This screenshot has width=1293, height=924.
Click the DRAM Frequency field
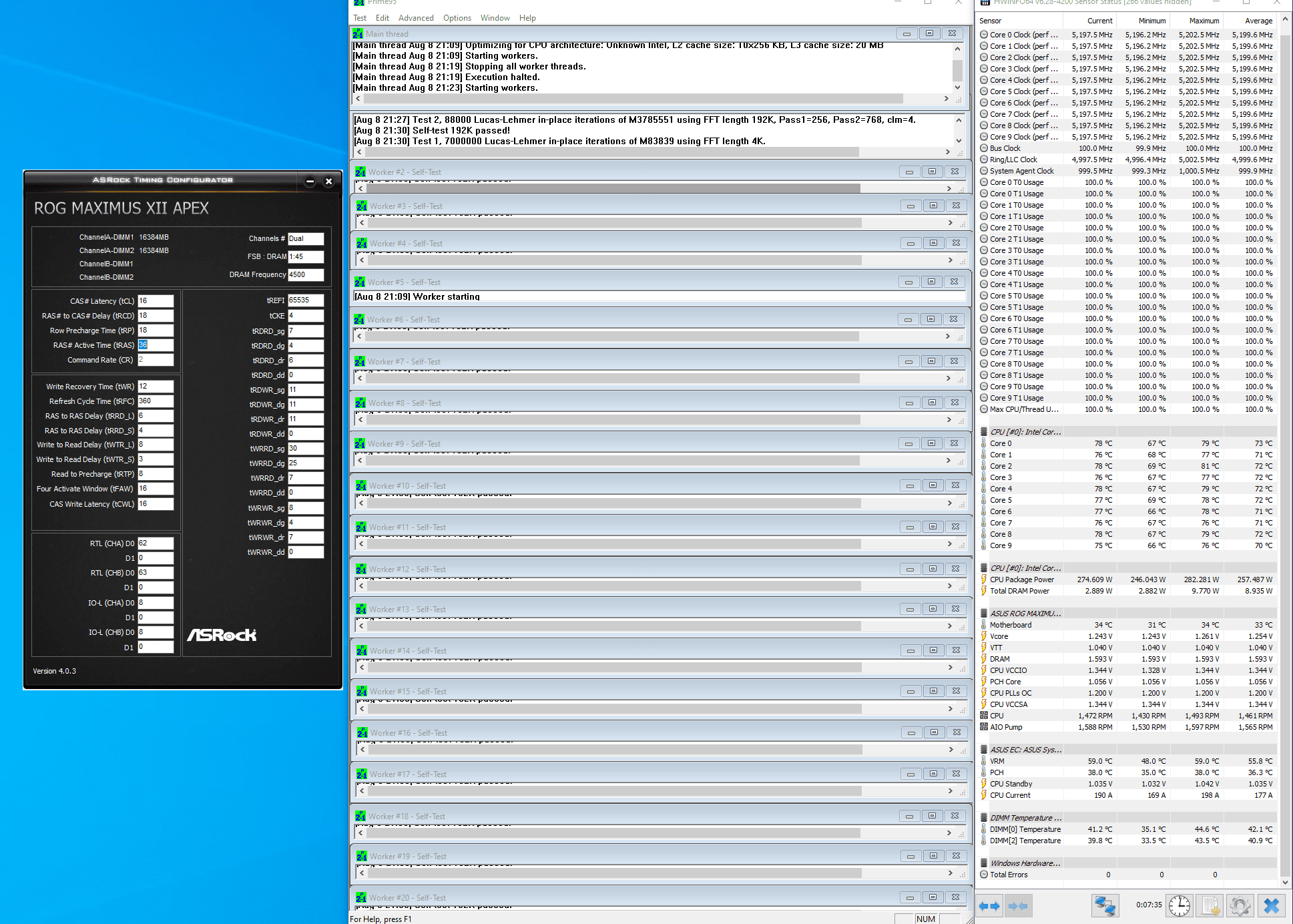click(306, 274)
